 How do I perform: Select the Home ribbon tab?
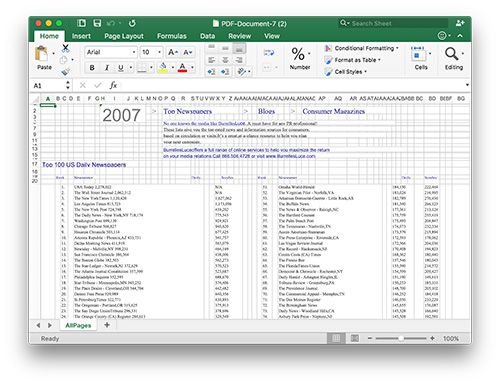[x=49, y=36]
